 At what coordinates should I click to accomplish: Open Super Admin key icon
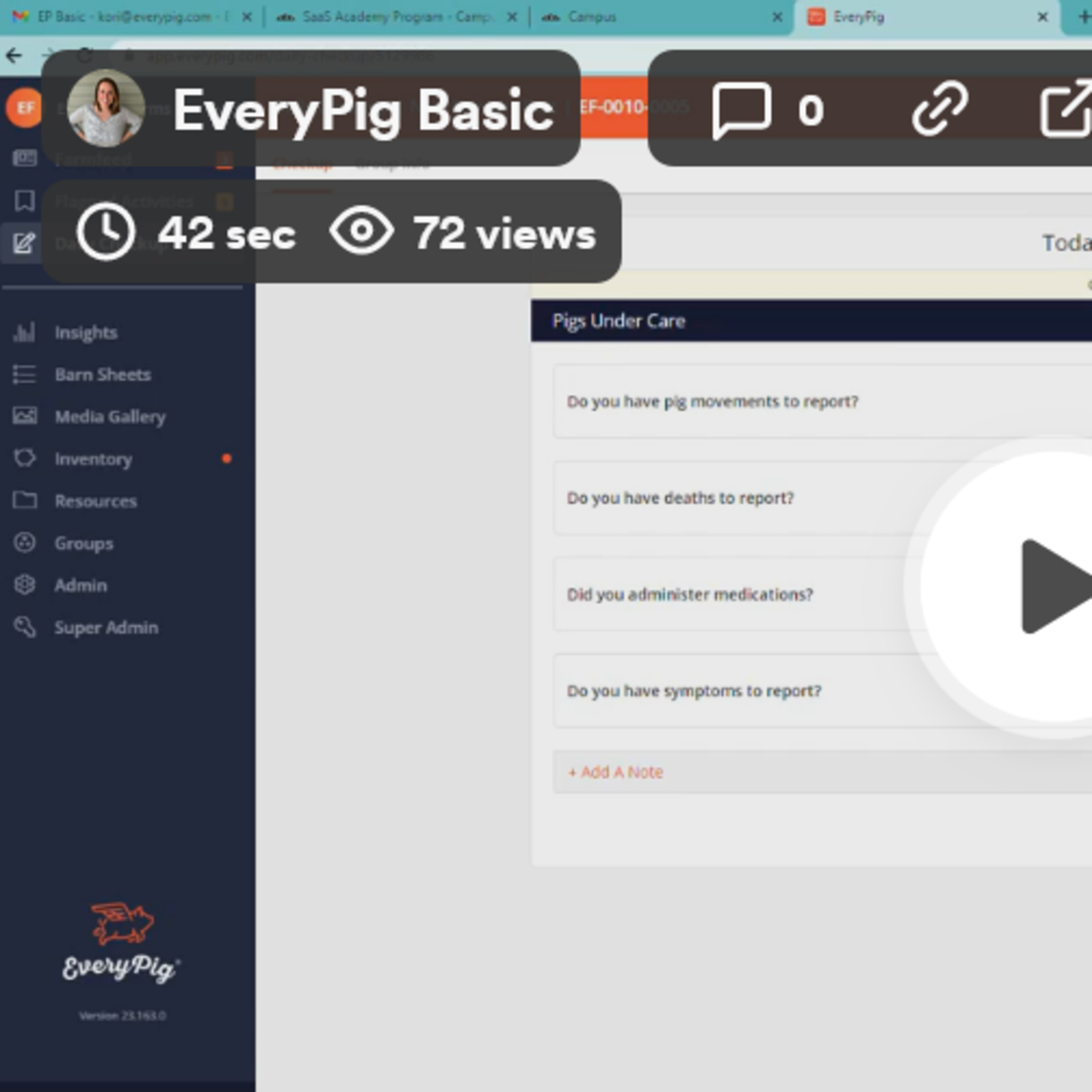24,628
